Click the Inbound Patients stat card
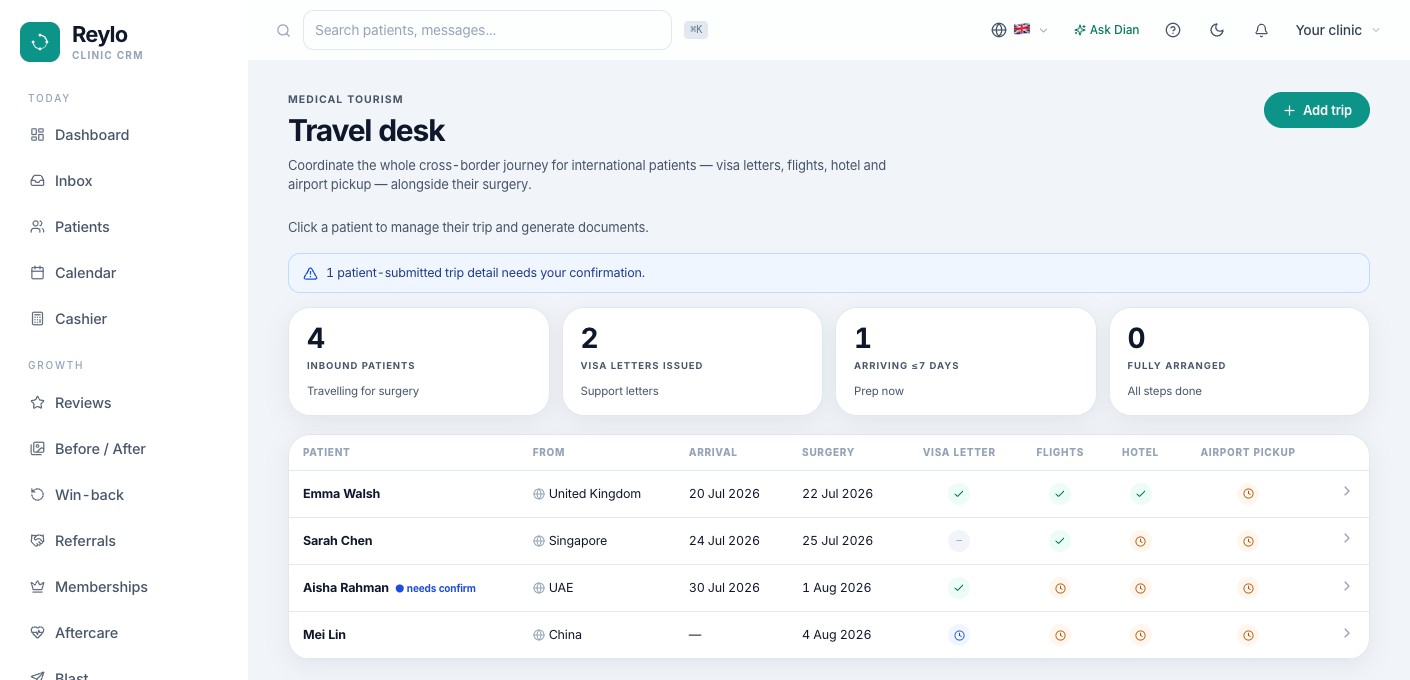Image resolution: width=1410 pixels, height=680 pixels. 418,361
